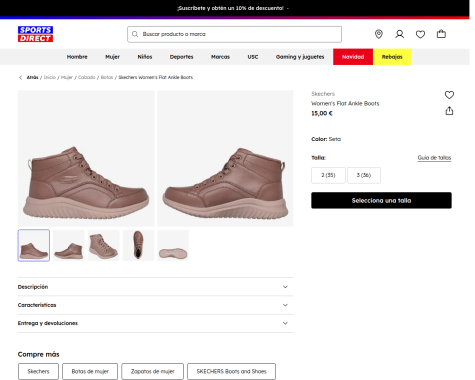Select size 2 (35)
This screenshot has height=380, width=475.
(328, 175)
